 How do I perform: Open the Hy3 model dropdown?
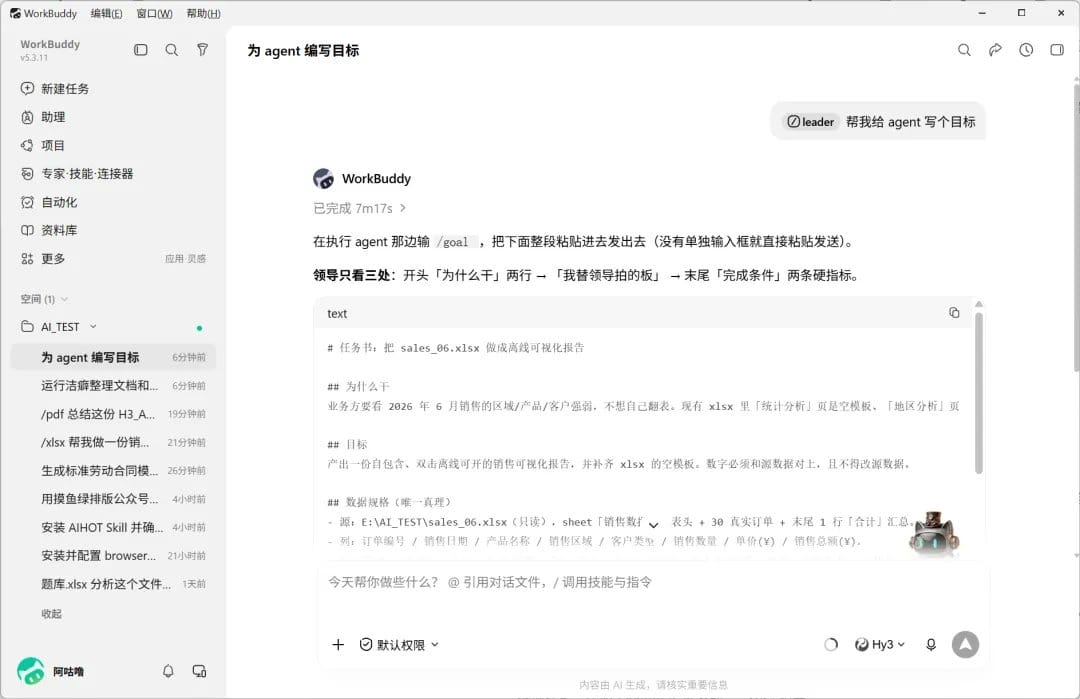point(880,645)
